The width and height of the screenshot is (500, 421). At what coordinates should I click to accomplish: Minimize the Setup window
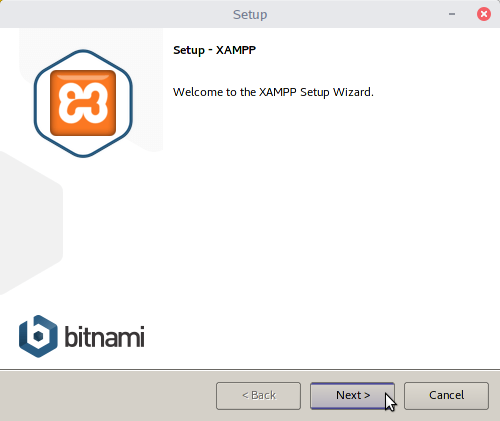(452, 14)
